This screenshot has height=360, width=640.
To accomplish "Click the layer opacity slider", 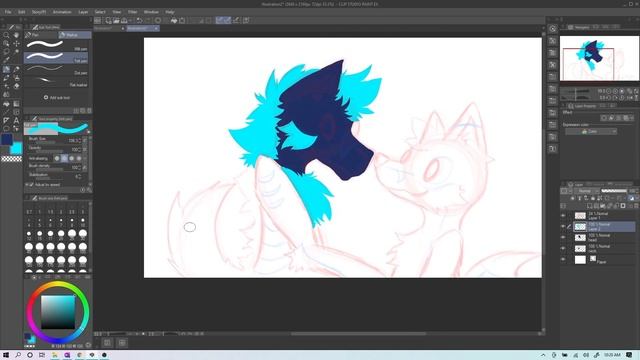I will (x=614, y=191).
